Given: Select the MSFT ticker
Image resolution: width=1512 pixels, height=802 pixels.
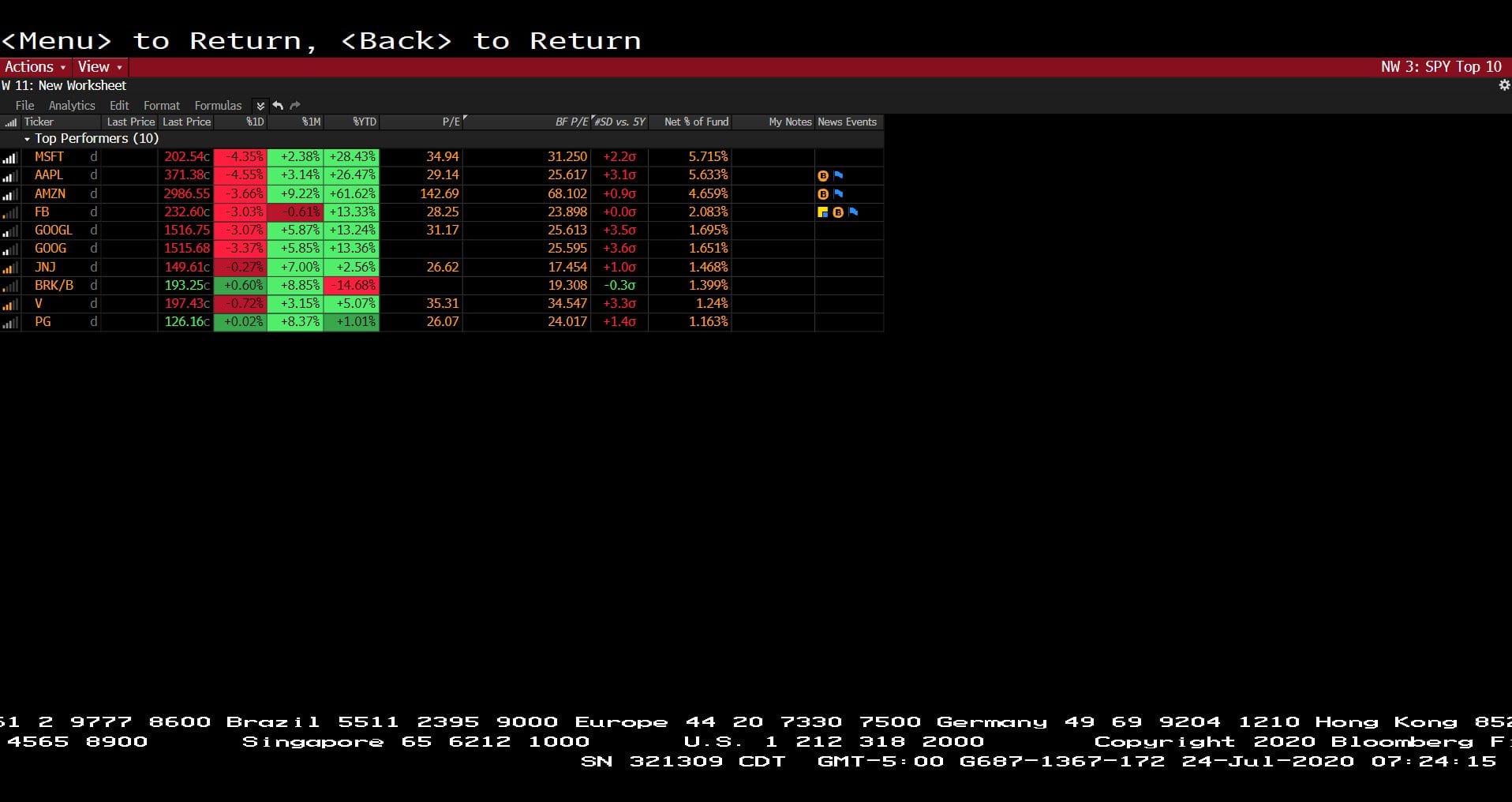Looking at the screenshot, I should click(49, 157).
